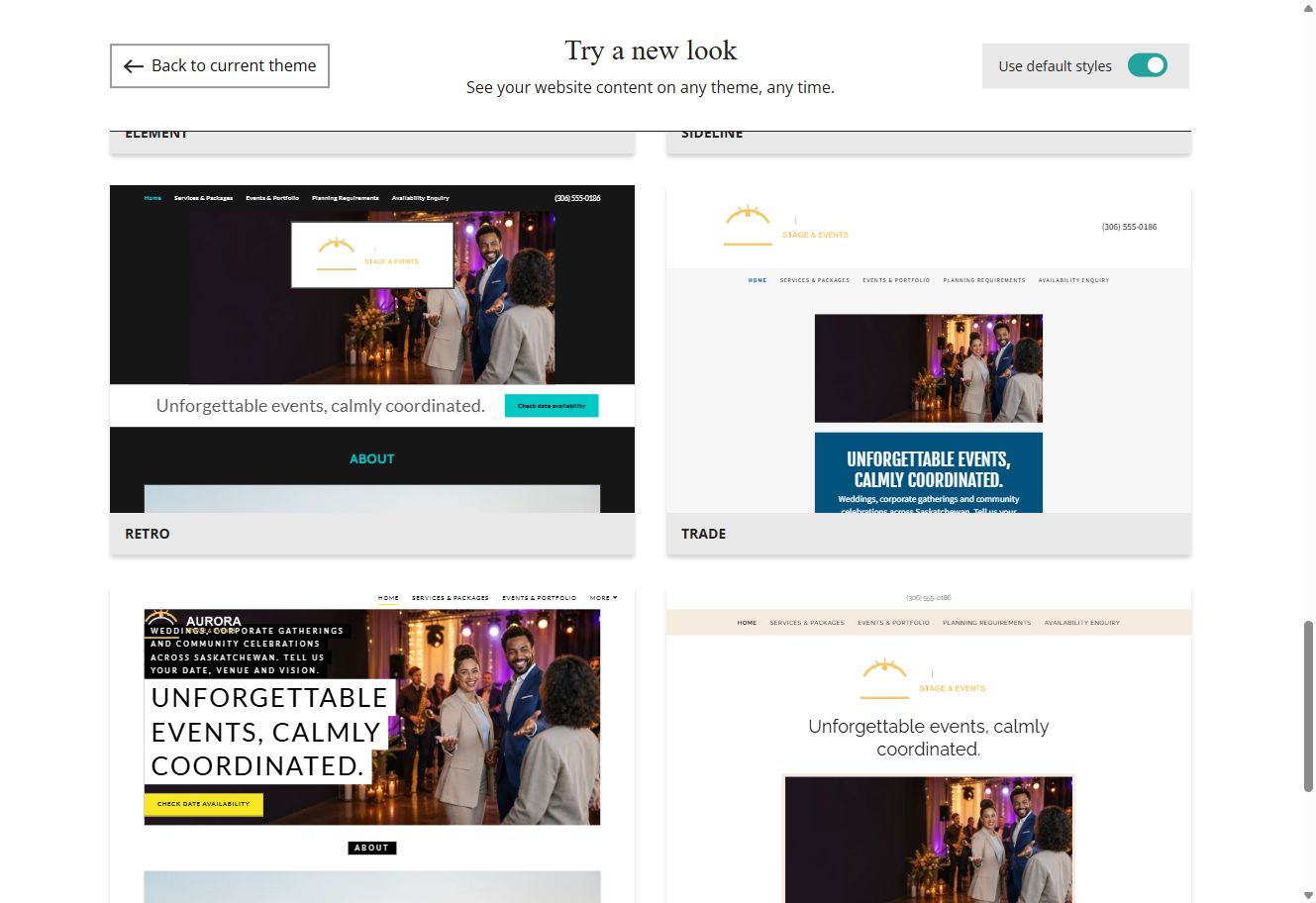Click the 'Try a new look' heading
The image size is (1316, 903).
click(651, 50)
